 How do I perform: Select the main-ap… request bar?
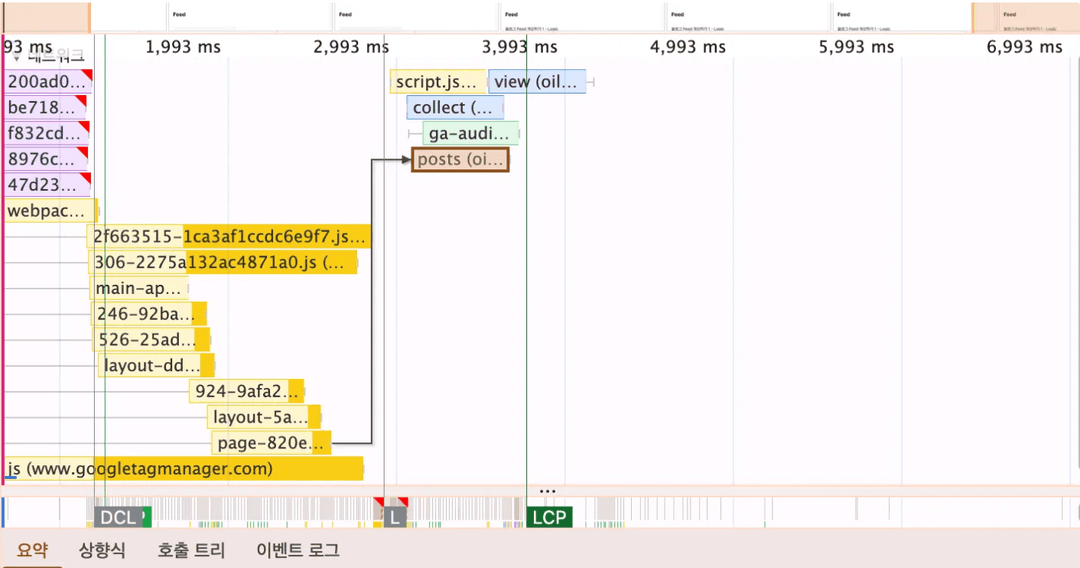tap(140, 289)
